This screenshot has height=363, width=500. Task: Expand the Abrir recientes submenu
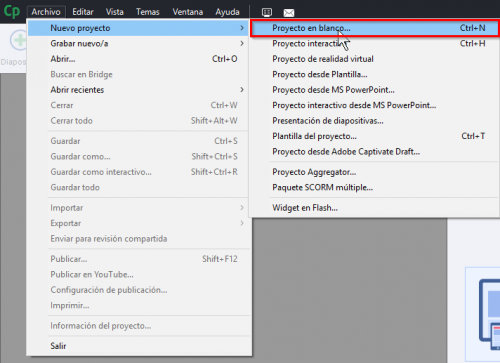pos(138,90)
